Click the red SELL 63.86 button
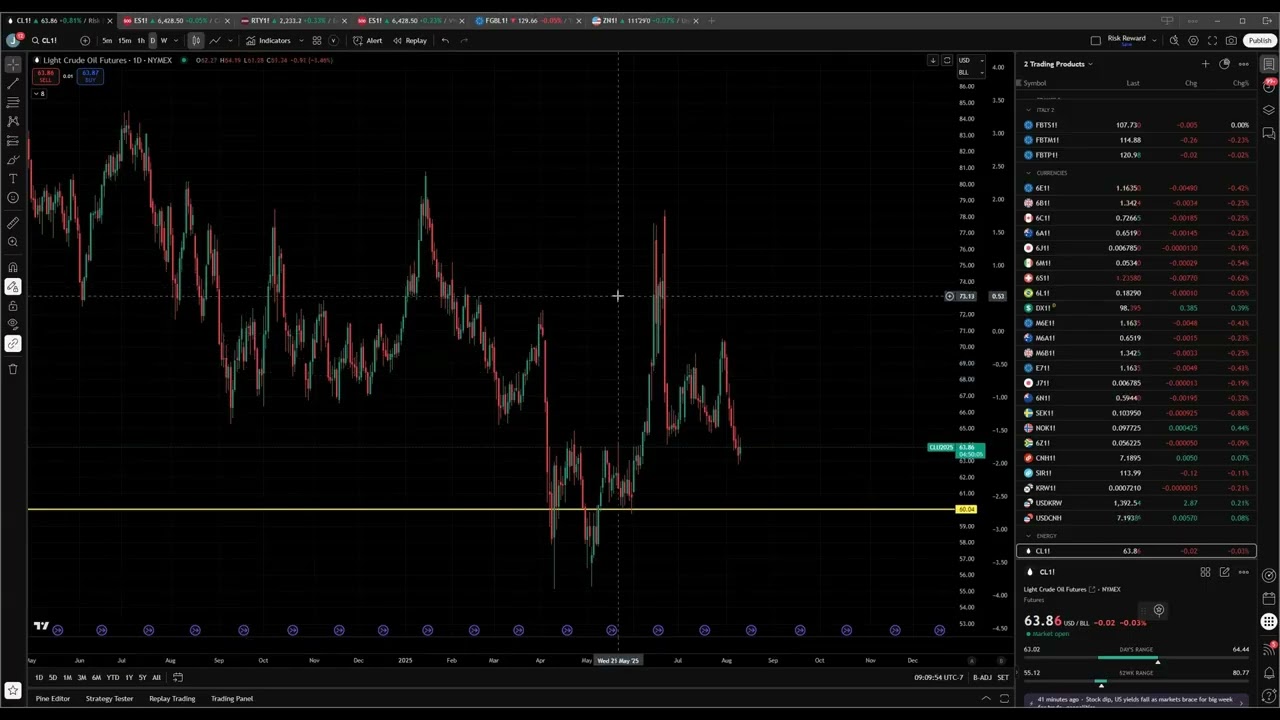 46,76
